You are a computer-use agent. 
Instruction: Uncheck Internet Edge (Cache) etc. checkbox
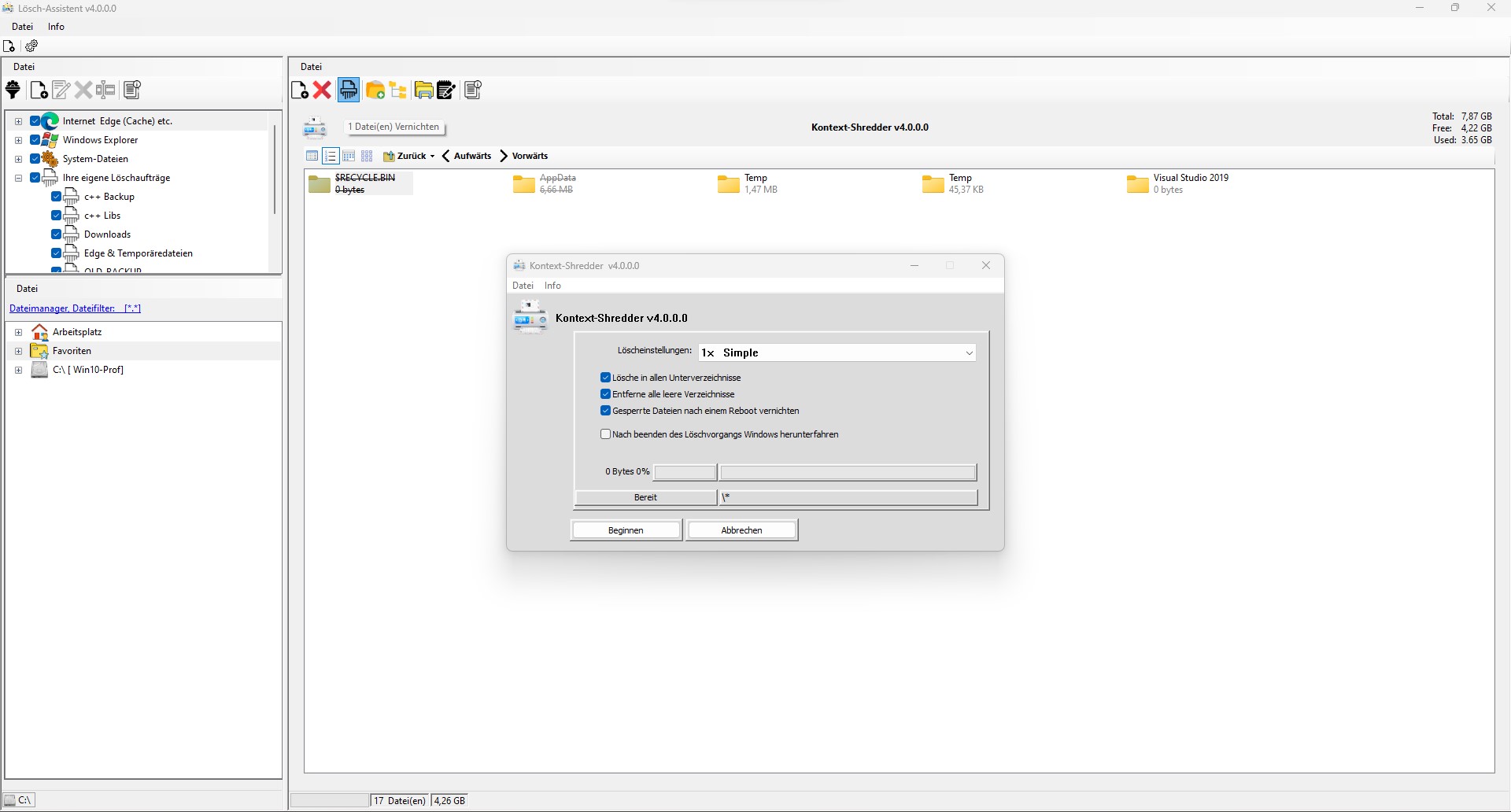coord(35,121)
